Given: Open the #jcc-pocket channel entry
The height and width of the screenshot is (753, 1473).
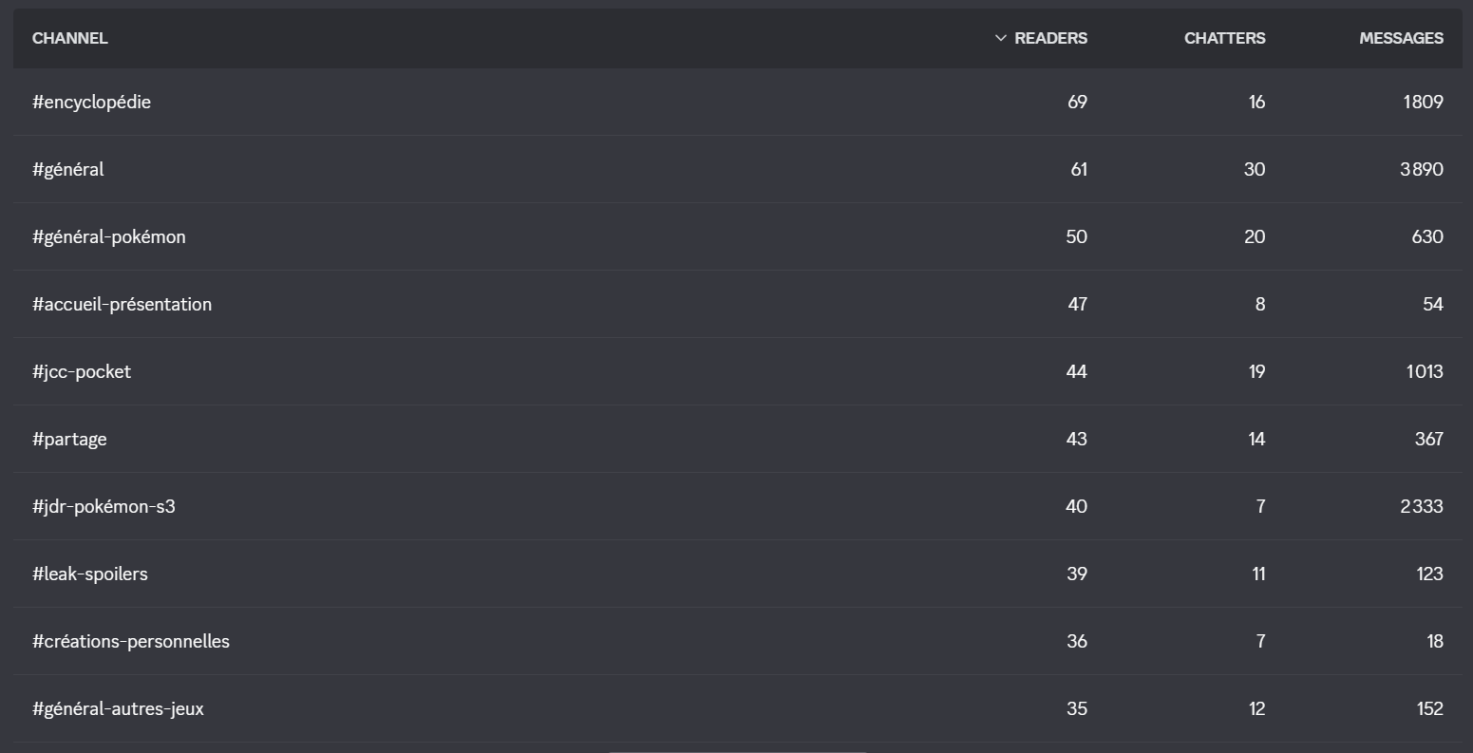Looking at the screenshot, I should tap(736, 372).
